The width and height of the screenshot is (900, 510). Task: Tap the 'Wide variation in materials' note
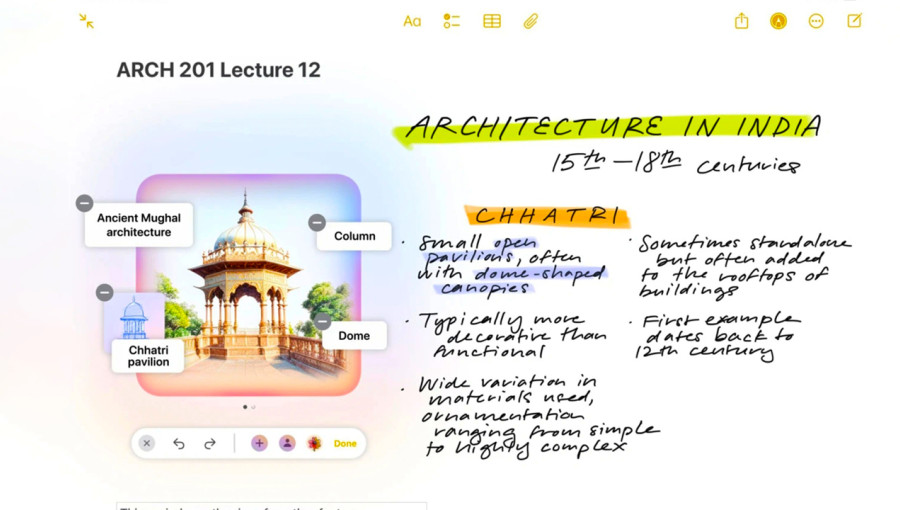531,416
